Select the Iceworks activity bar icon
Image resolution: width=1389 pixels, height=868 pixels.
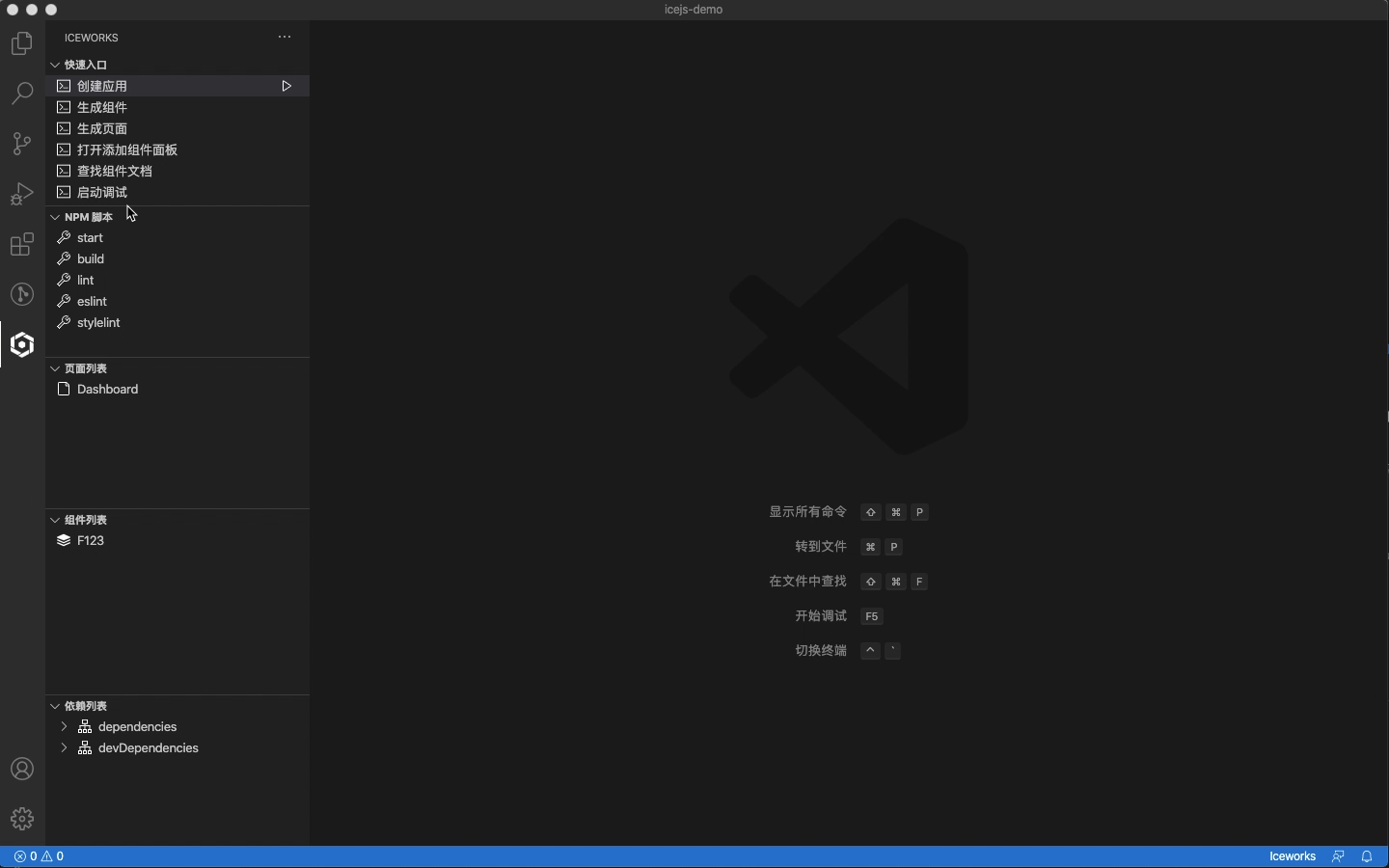click(22, 344)
